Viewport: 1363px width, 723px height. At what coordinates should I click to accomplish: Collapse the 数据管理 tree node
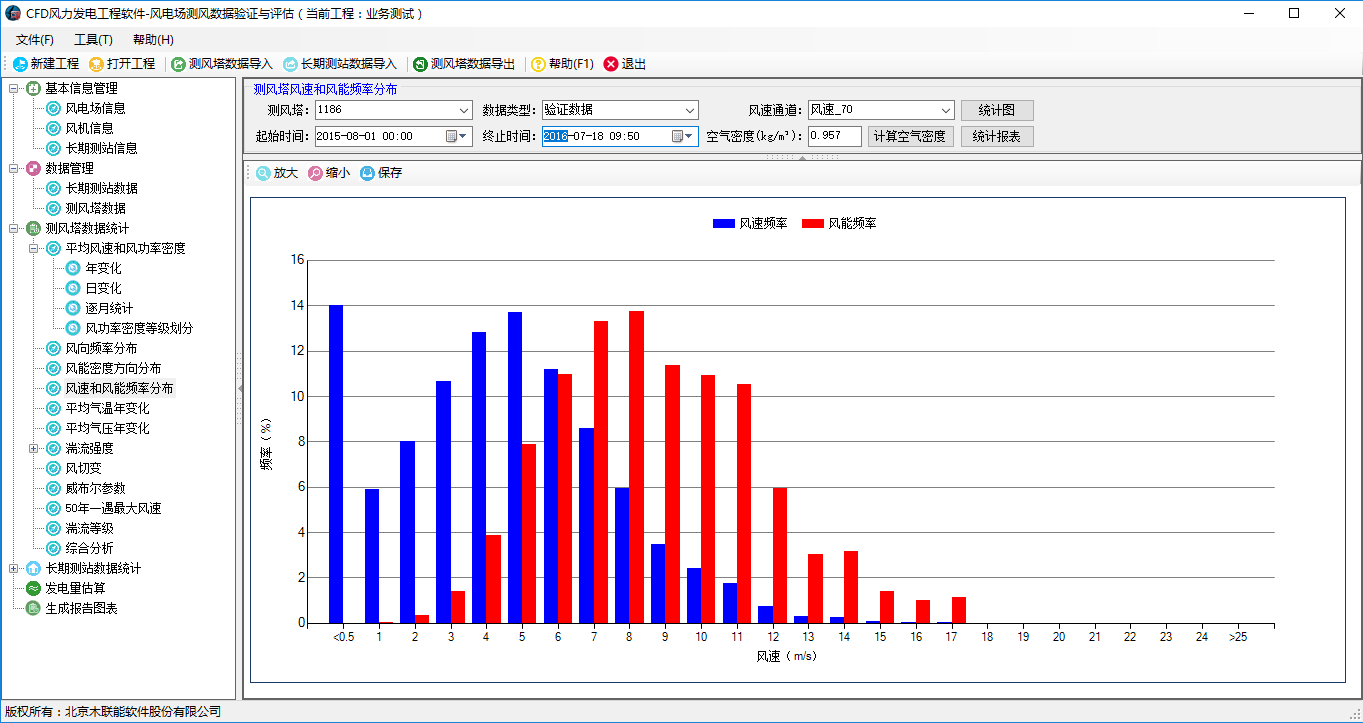14,168
